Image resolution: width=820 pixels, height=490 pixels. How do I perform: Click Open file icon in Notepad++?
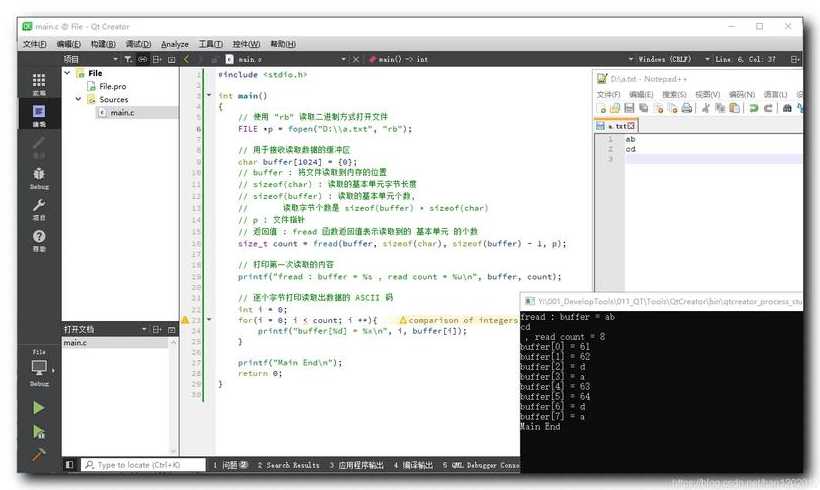click(x=615, y=108)
